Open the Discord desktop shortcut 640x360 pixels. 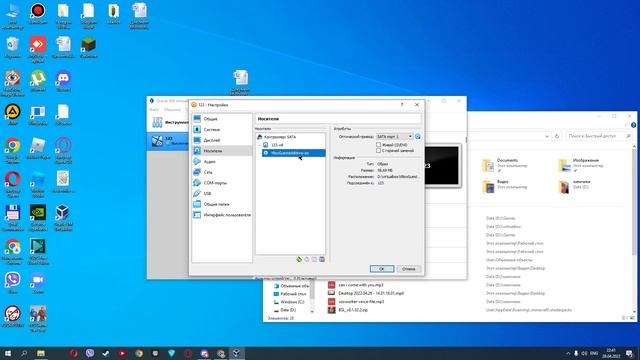[63, 81]
